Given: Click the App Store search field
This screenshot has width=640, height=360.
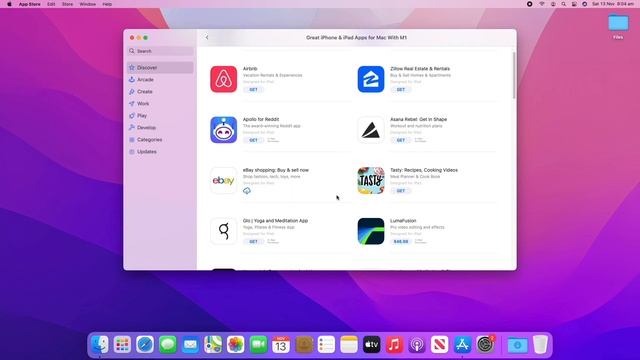Looking at the screenshot, I should [x=160, y=51].
